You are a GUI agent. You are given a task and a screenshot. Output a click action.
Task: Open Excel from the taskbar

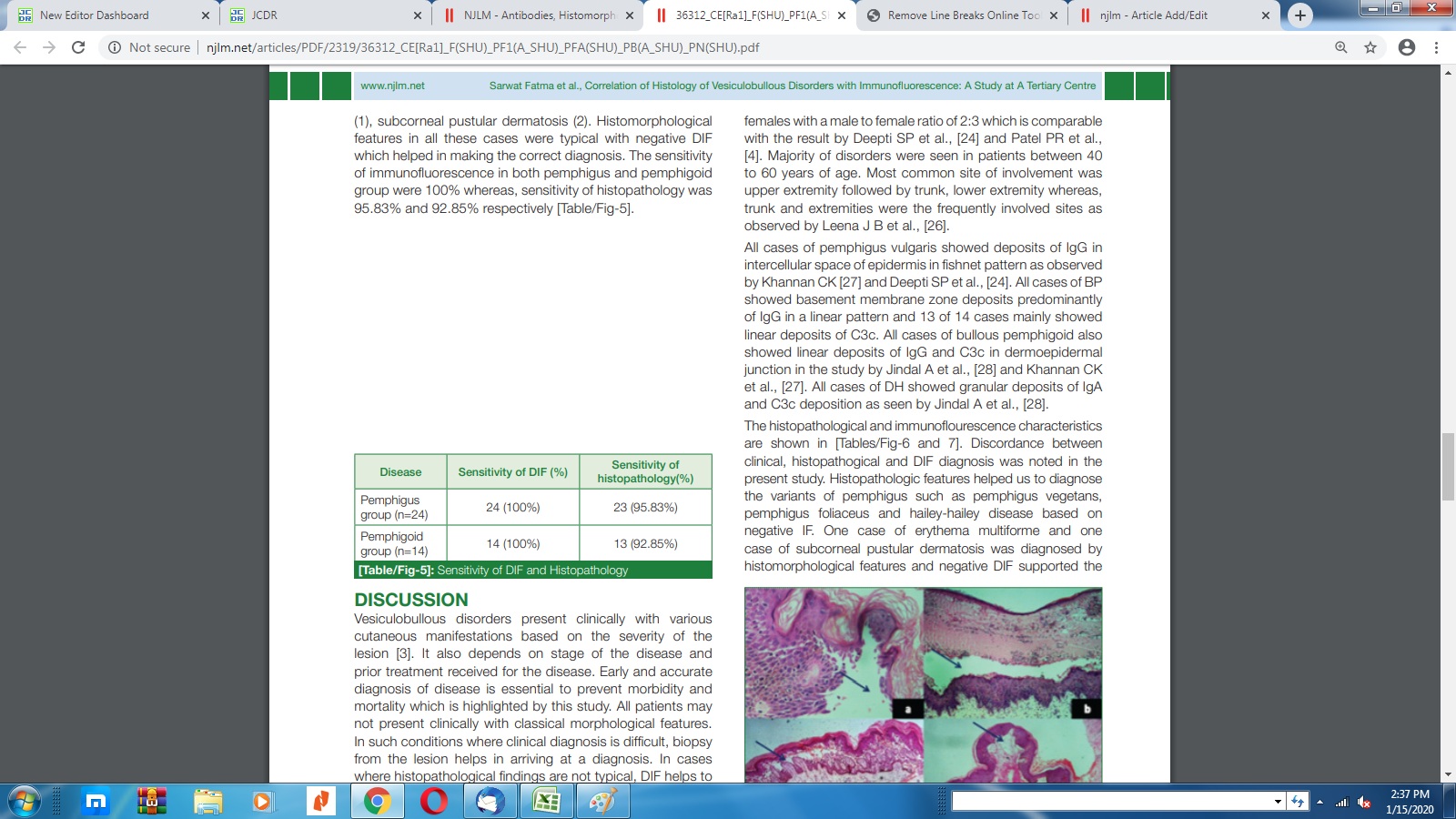(546, 802)
